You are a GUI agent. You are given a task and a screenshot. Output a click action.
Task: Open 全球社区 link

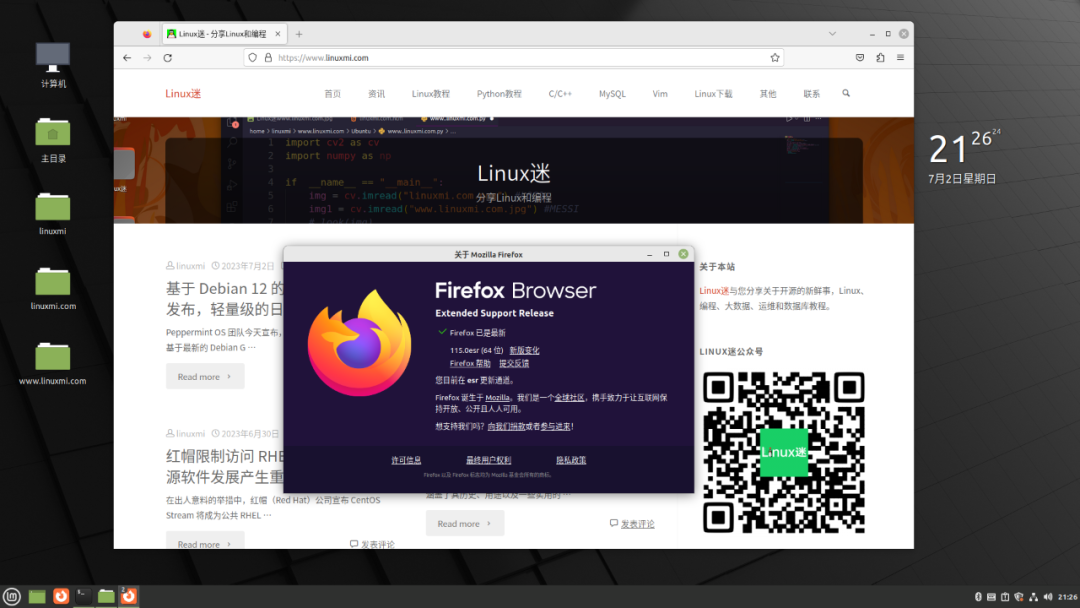569,397
